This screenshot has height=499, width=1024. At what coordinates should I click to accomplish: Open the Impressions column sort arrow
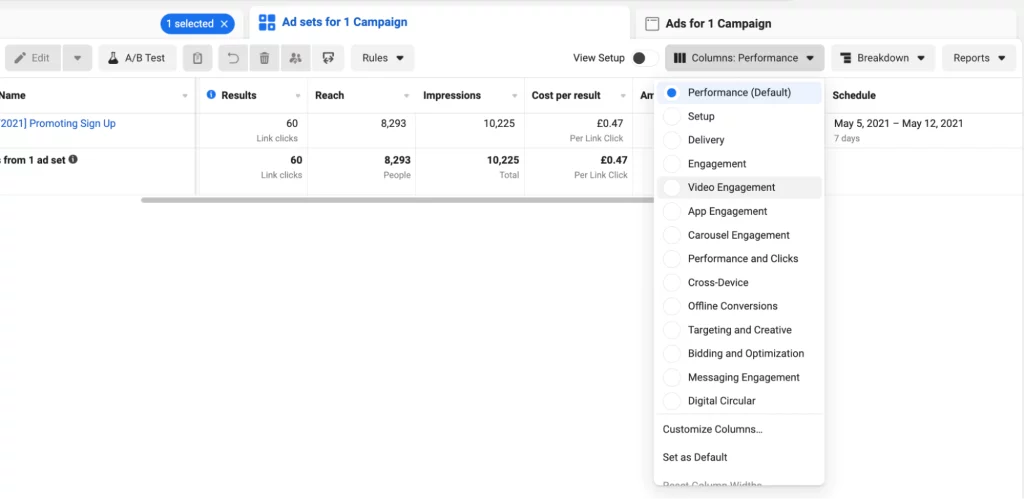pos(515,96)
